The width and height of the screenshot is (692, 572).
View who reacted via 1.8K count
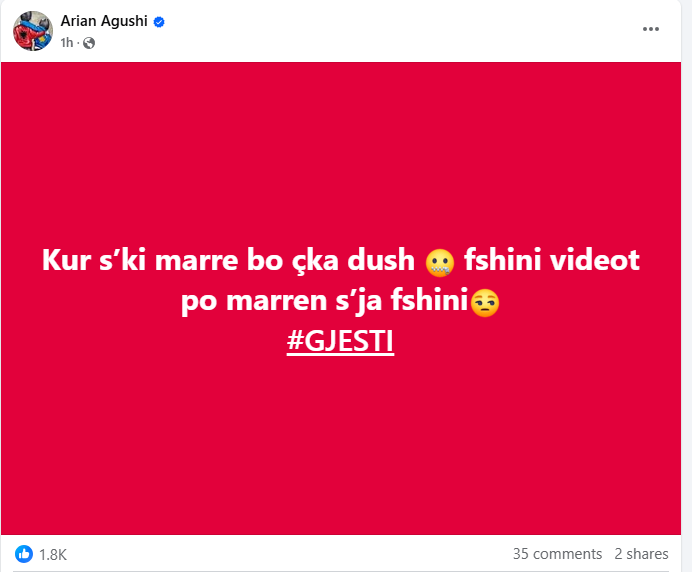pyautogui.click(x=53, y=554)
